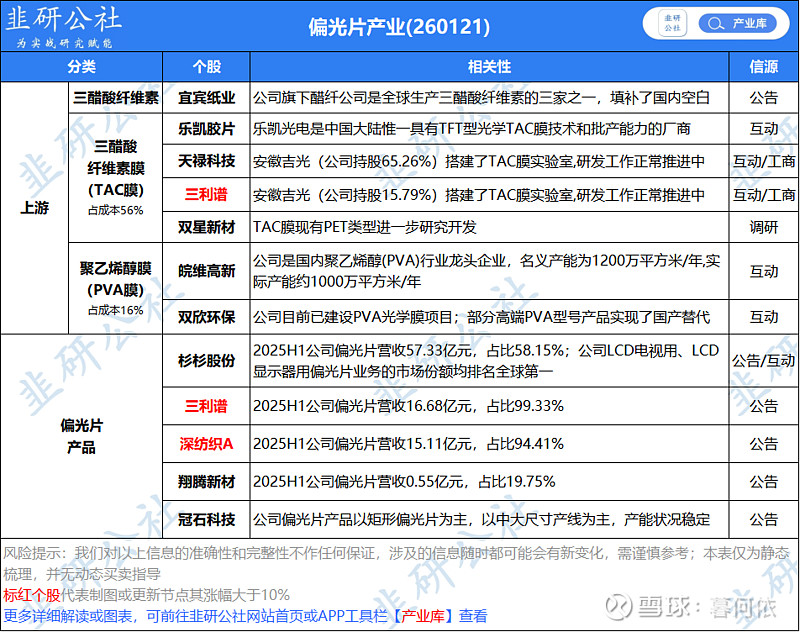Select the 个股 column header

point(206,66)
